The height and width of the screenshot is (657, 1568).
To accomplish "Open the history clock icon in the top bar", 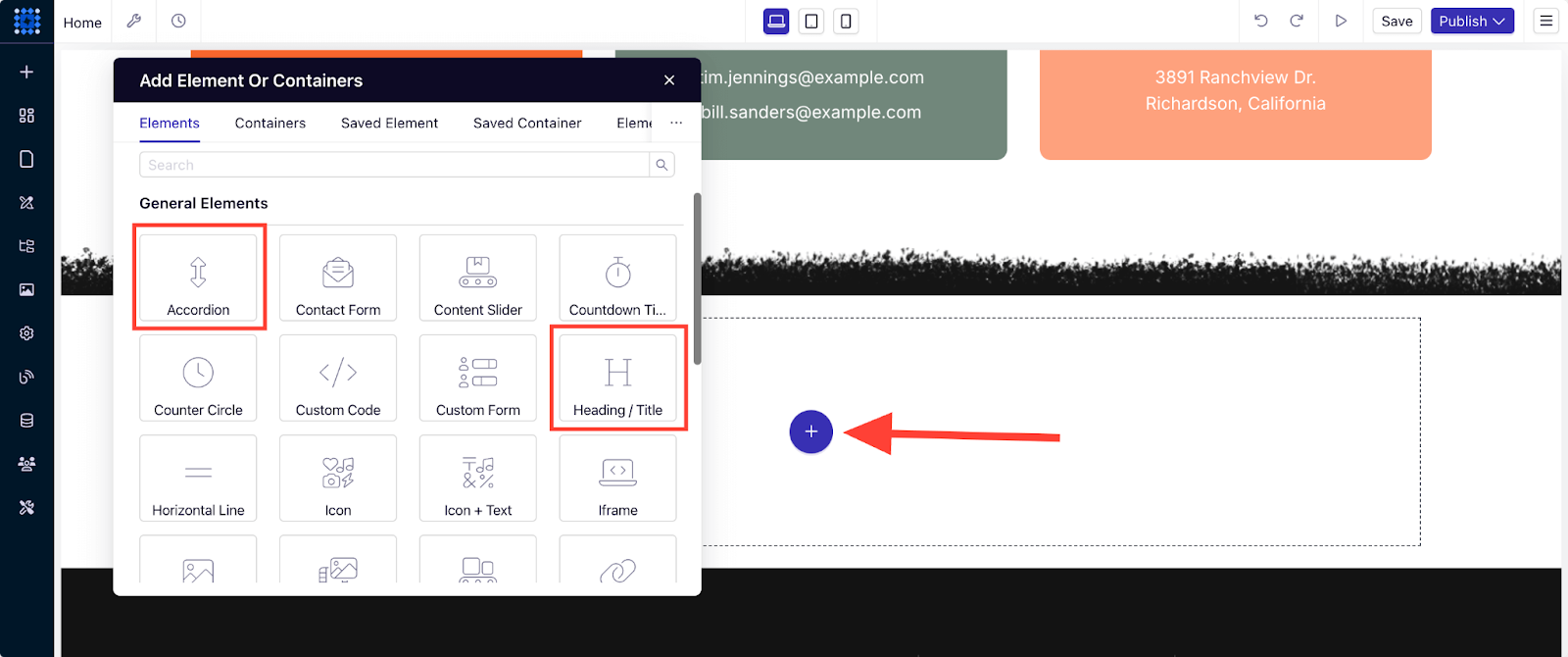I will click(178, 21).
